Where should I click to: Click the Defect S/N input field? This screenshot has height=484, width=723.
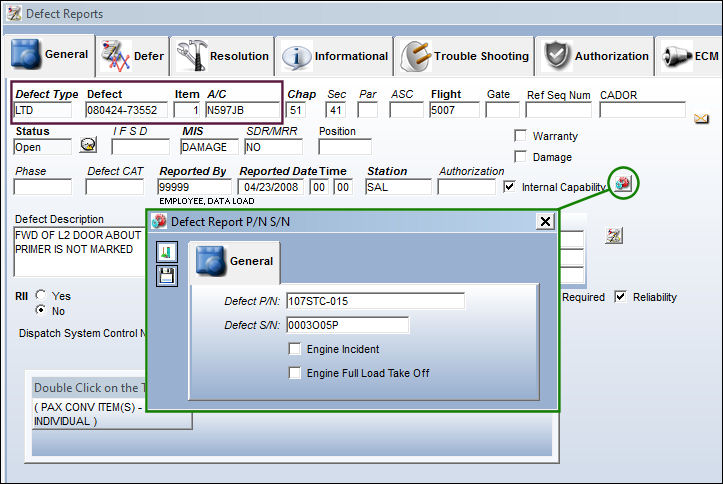(x=347, y=325)
